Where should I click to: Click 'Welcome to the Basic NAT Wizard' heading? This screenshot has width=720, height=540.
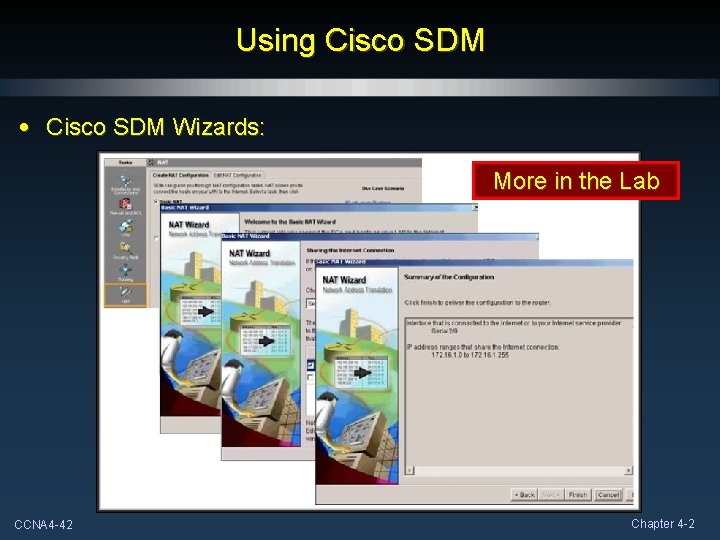coord(290,222)
